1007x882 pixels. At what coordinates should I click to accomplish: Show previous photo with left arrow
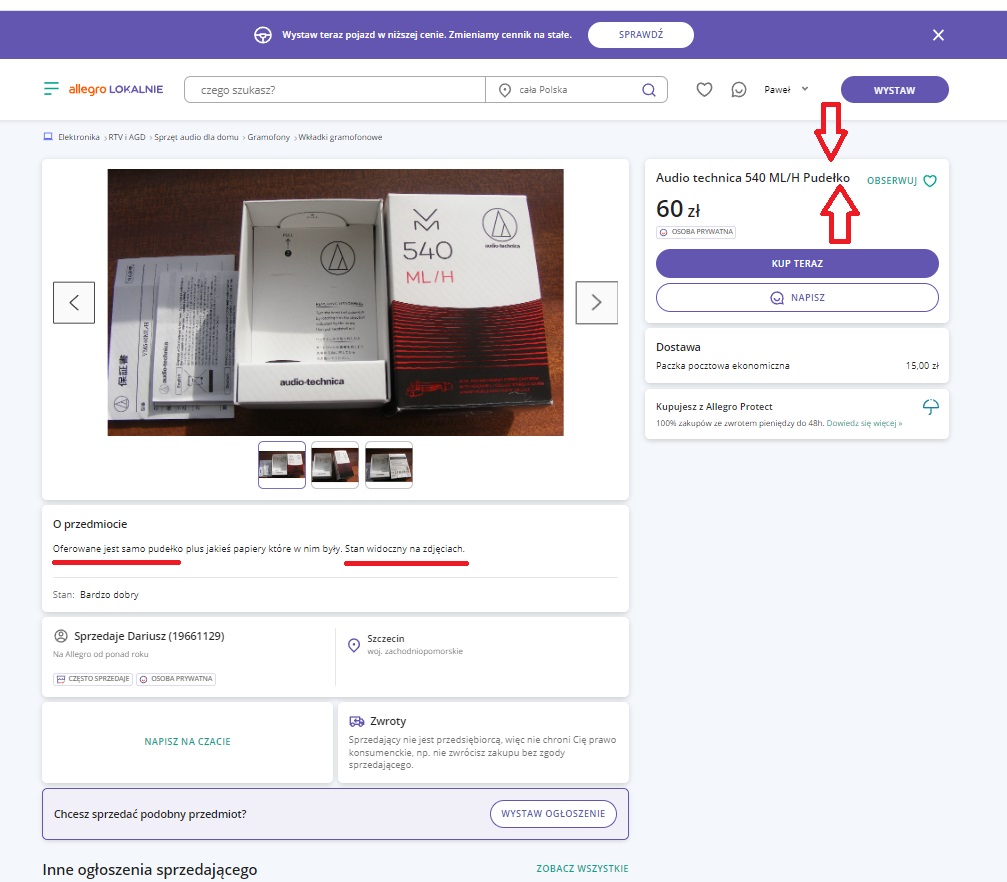(74, 302)
